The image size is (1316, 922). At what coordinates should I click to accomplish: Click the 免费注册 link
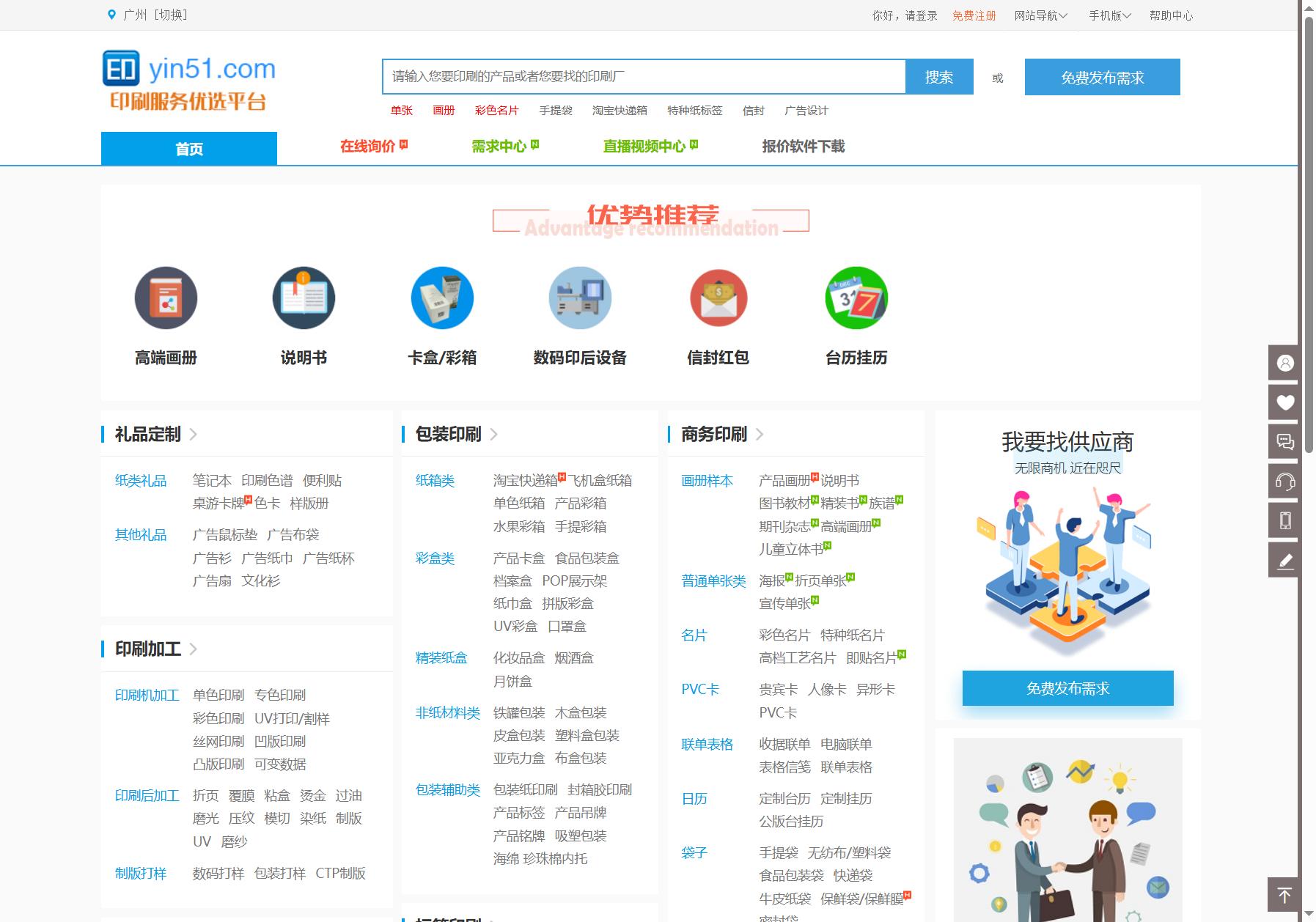(974, 15)
